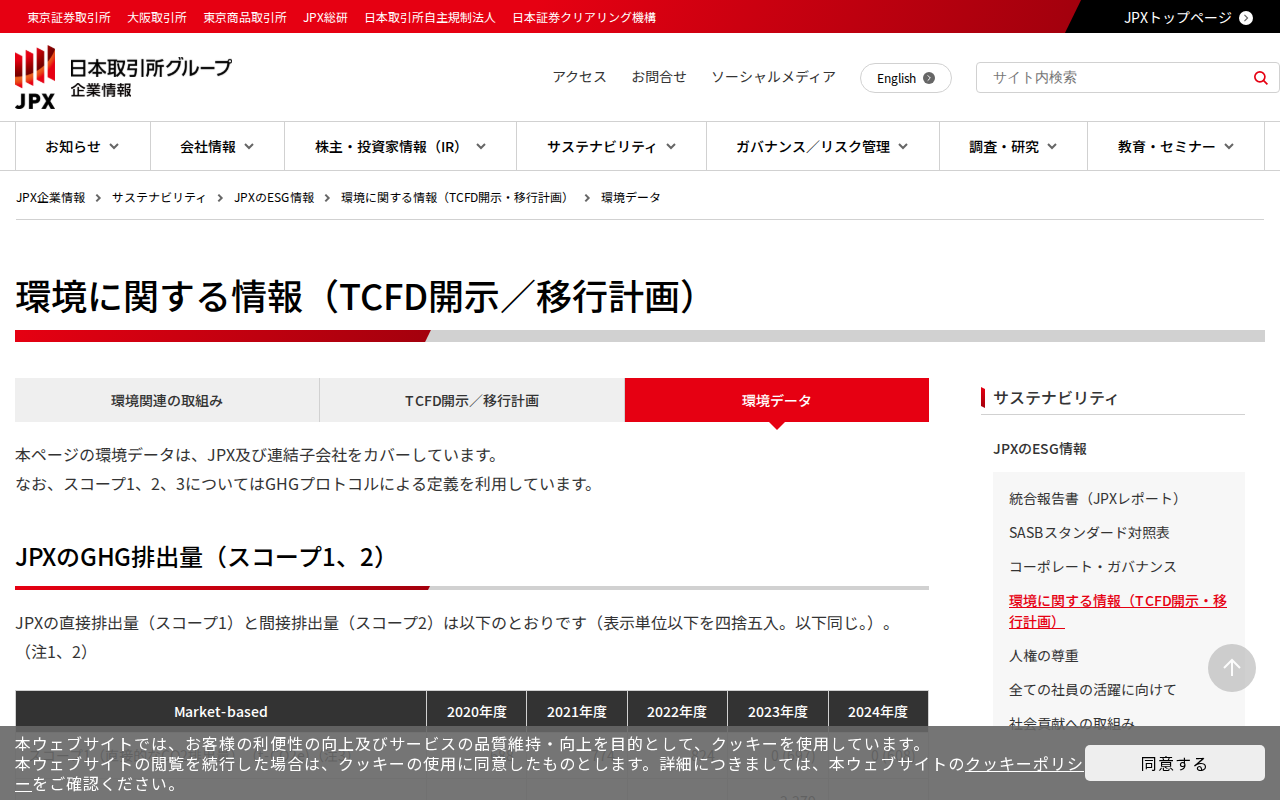Go to 東京商品取引所 link

245,17
